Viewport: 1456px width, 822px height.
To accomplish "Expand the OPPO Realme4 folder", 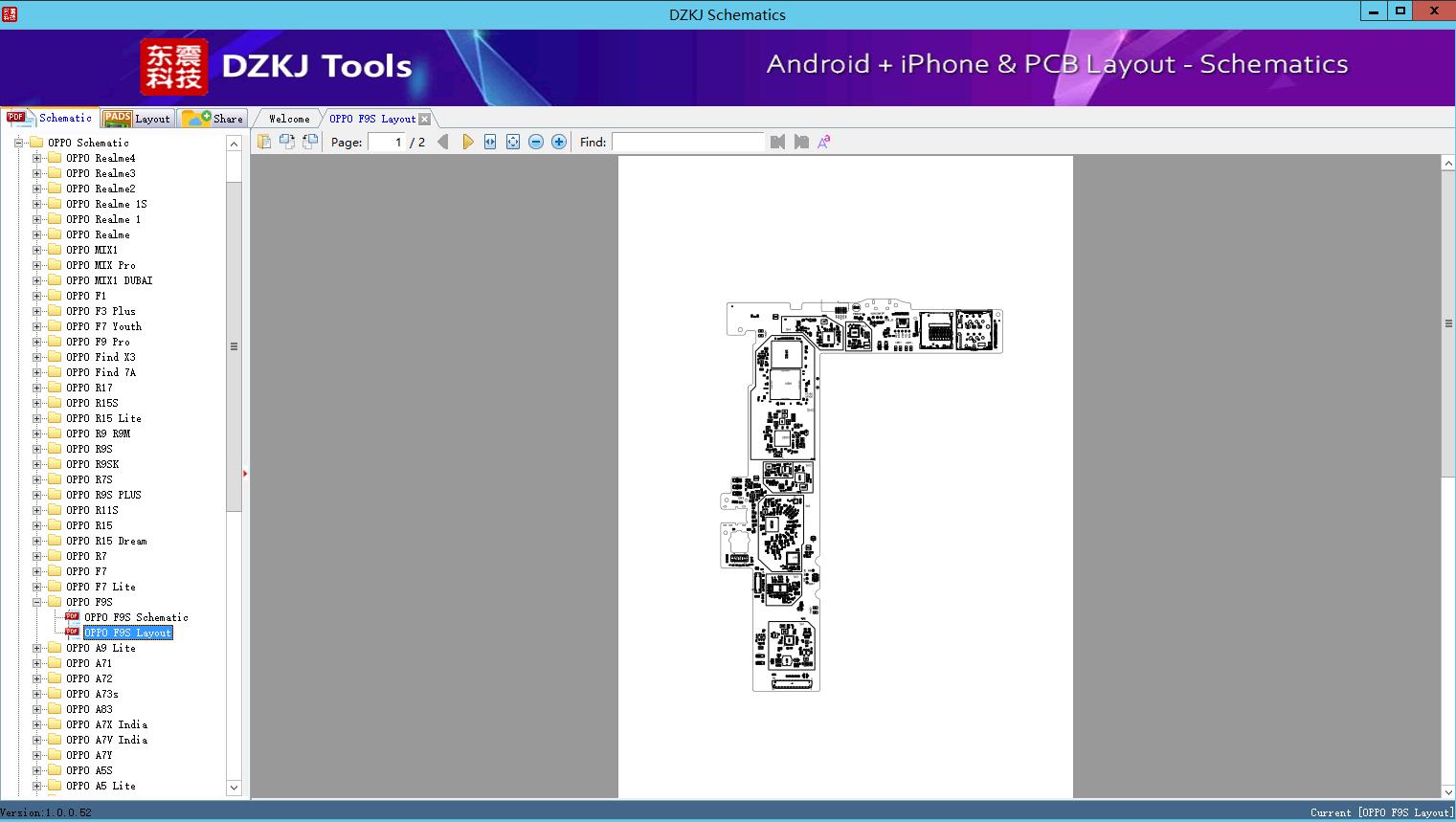I will [36, 158].
